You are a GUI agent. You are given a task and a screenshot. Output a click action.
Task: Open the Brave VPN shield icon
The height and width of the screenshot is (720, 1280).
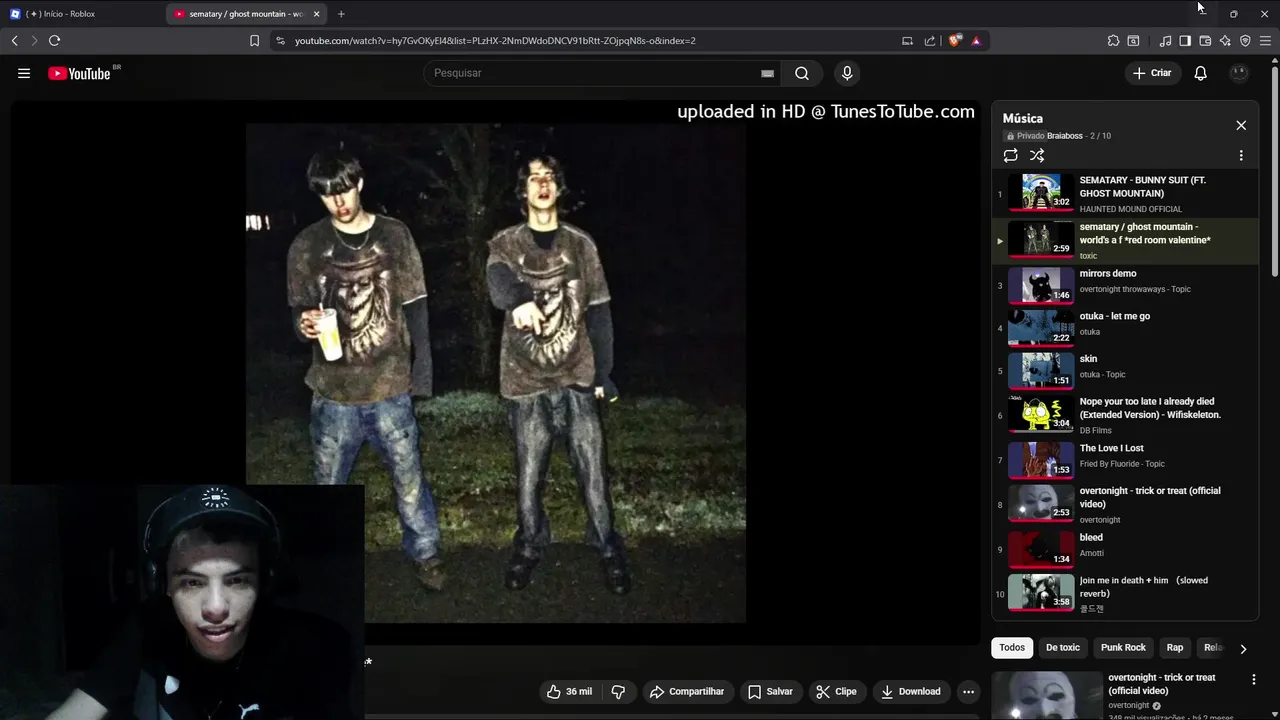click(1245, 41)
